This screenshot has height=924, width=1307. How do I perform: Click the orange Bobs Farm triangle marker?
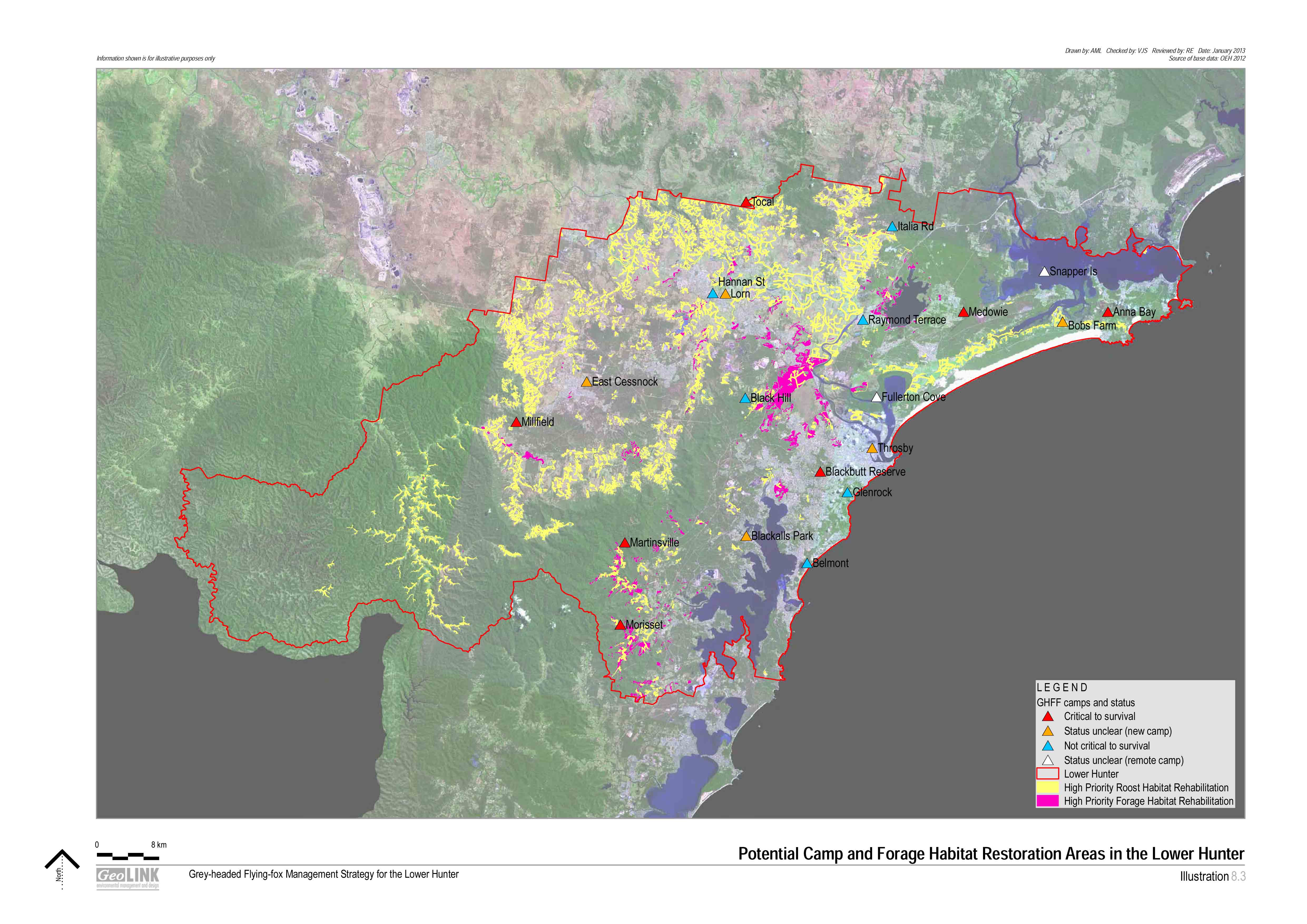click(x=1062, y=322)
